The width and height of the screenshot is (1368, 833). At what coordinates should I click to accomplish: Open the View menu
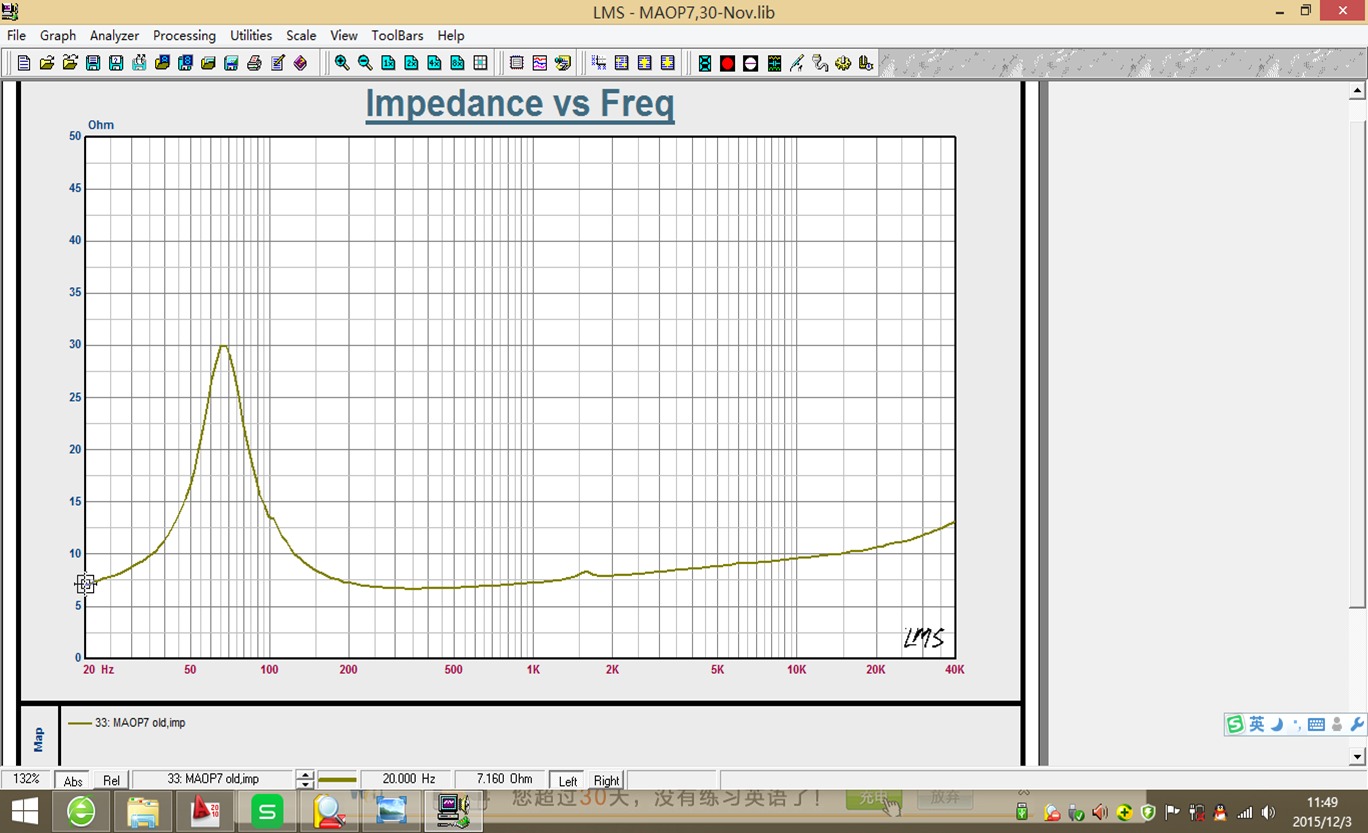point(344,35)
